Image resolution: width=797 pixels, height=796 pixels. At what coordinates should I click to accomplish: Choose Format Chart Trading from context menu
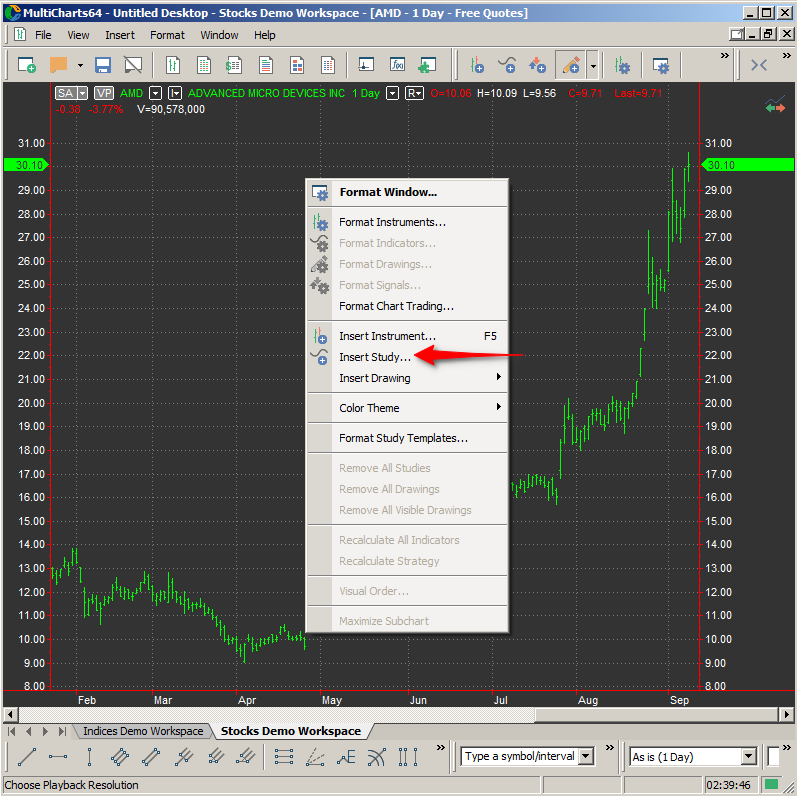pos(408,306)
